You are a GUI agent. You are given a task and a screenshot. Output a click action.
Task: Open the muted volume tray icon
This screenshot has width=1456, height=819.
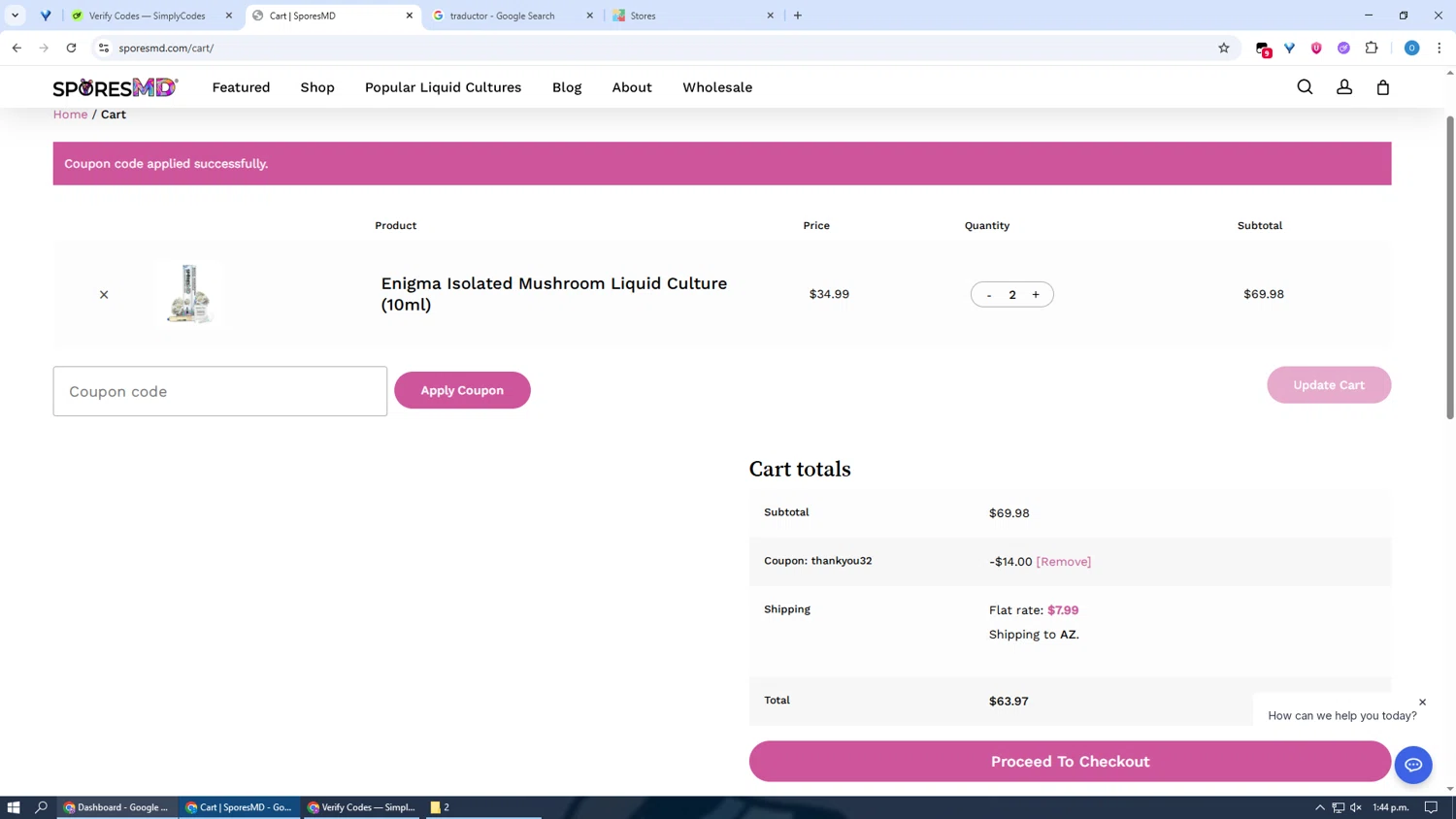1356,807
